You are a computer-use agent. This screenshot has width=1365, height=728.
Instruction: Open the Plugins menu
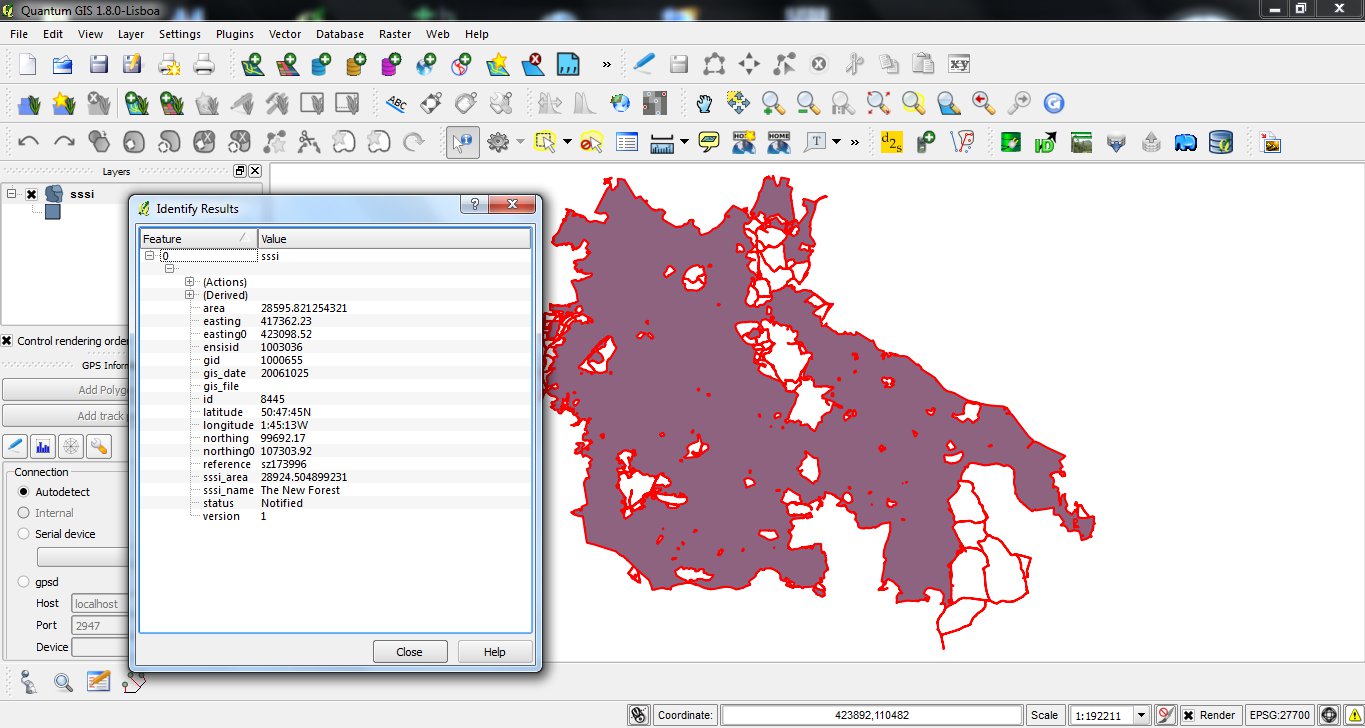[x=235, y=34]
